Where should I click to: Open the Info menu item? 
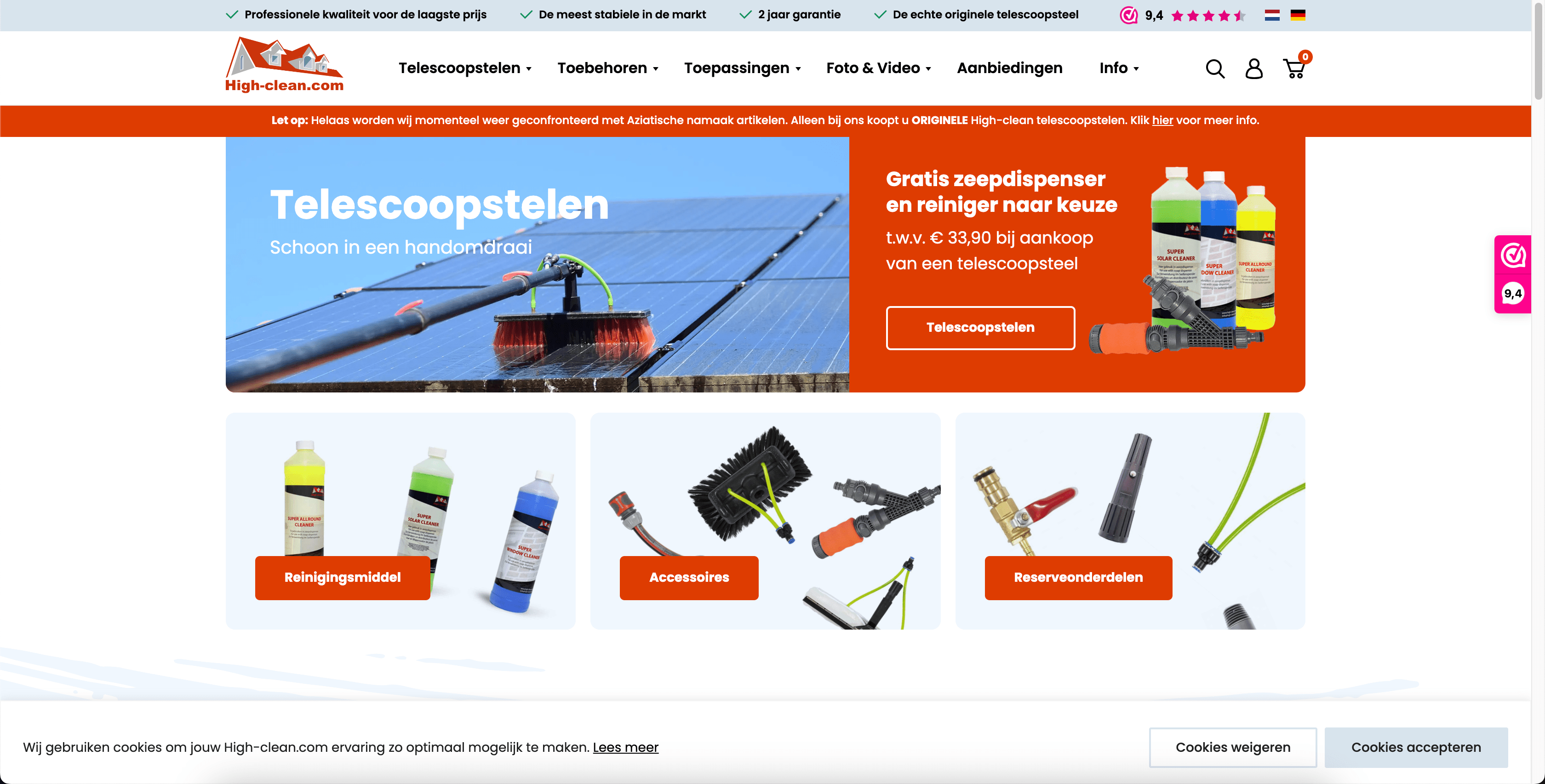1119,68
